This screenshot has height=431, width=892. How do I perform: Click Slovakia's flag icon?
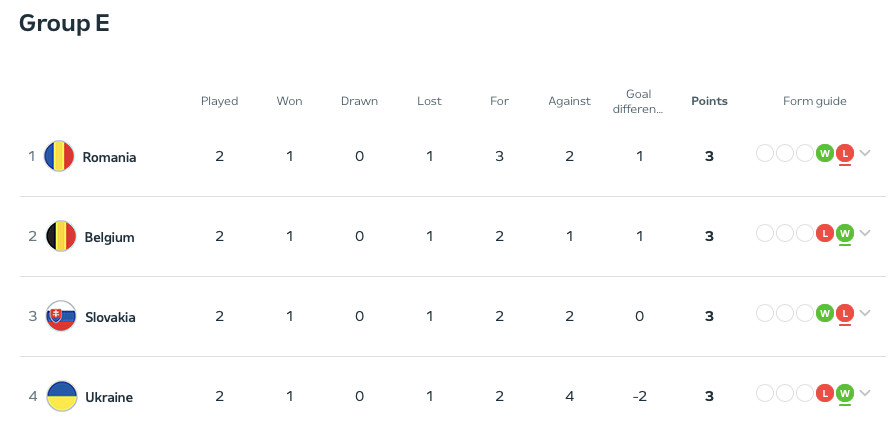61,317
